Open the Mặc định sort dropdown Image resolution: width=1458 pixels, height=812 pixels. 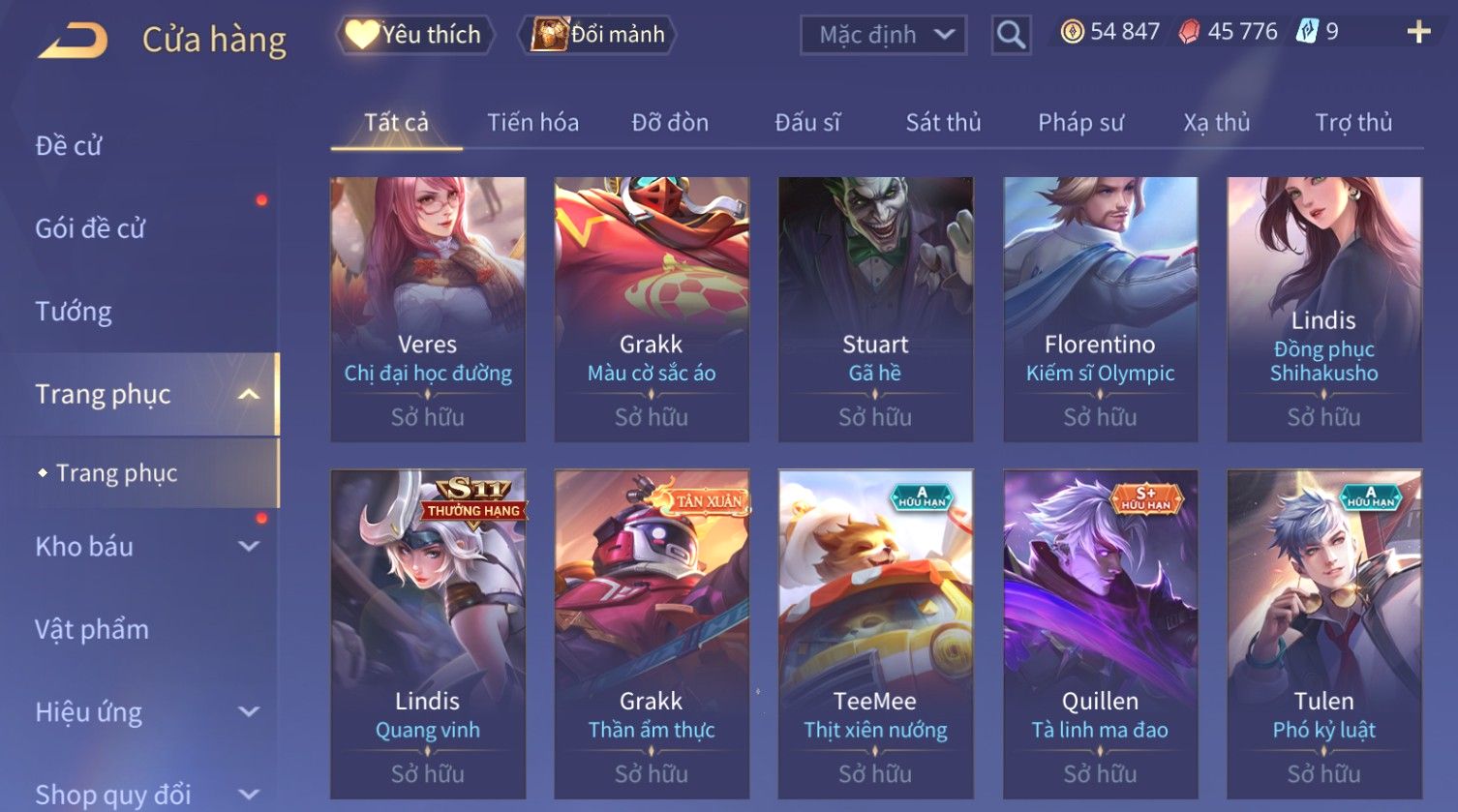click(883, 36)
